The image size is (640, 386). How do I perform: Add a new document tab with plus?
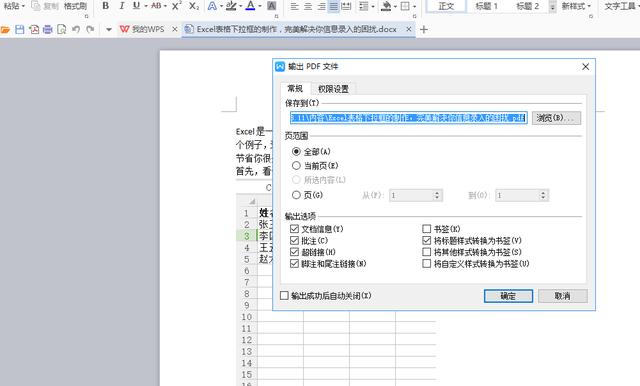(424, 29)
